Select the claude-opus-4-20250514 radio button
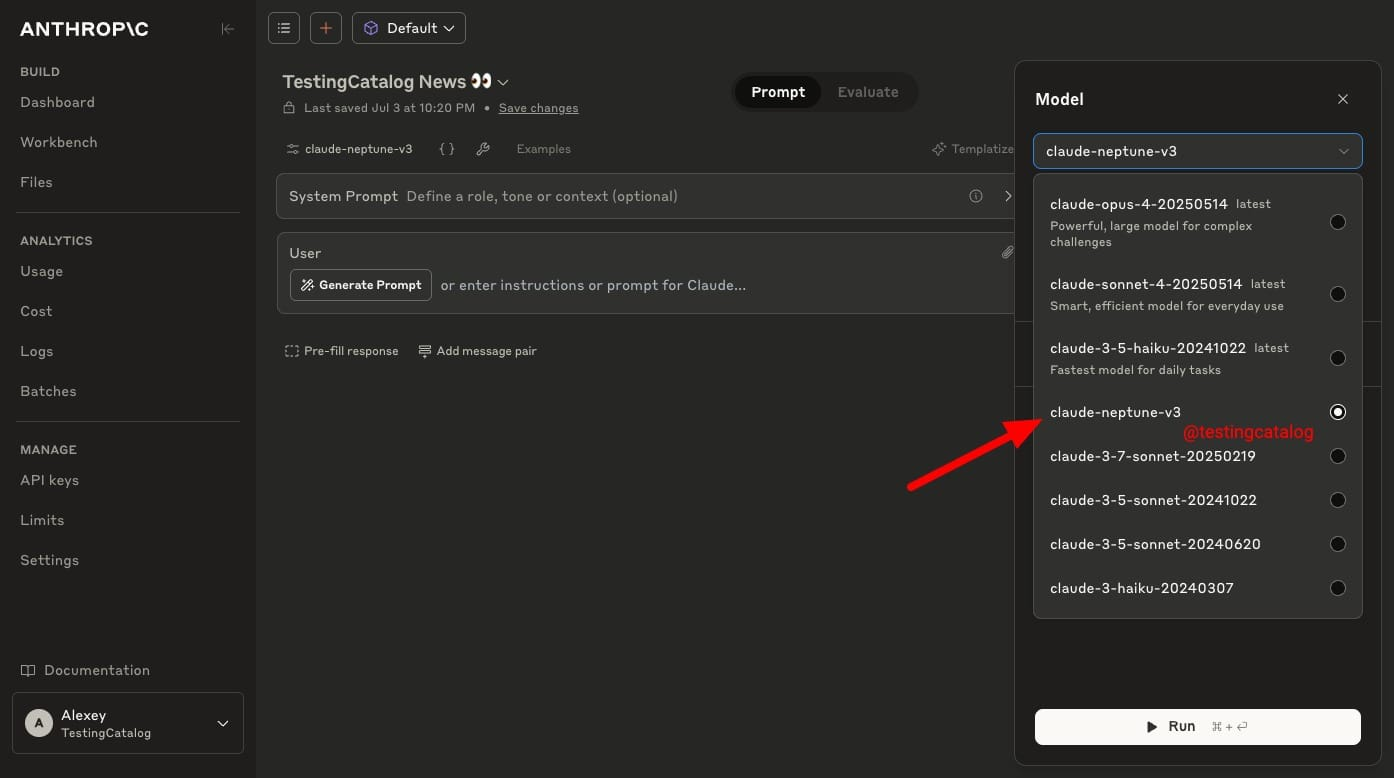Viewport: 1394px width, 778px height. [x=1338, y=222]
